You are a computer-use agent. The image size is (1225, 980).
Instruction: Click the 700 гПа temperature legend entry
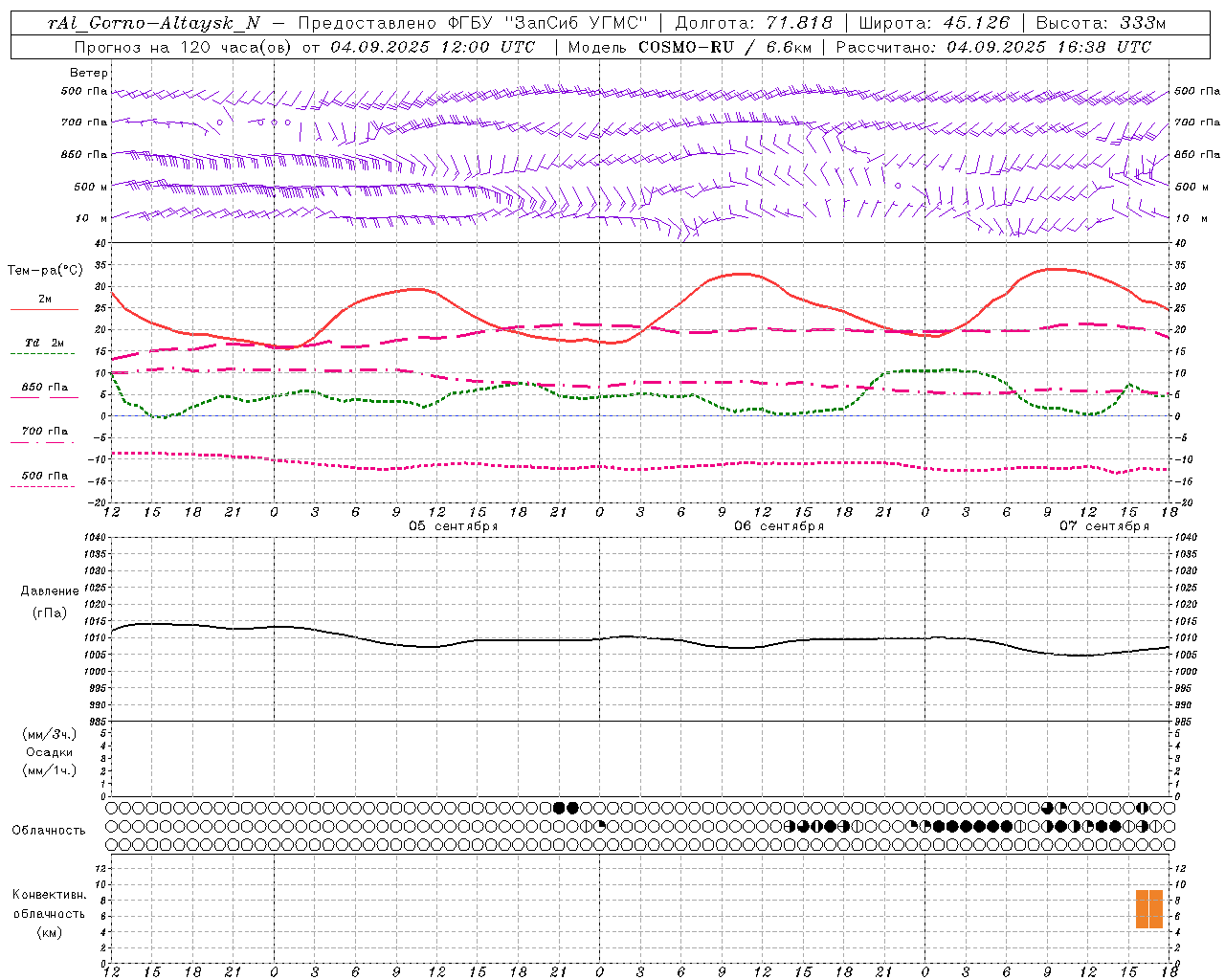45,432
